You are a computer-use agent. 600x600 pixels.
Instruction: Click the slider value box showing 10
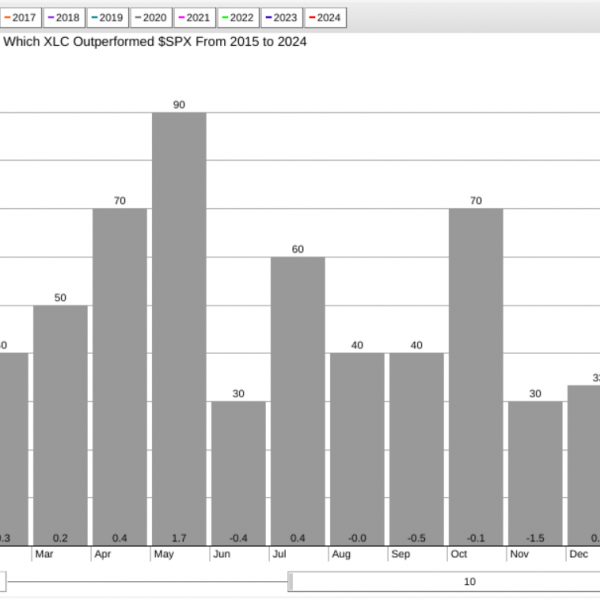pos(446,582)
